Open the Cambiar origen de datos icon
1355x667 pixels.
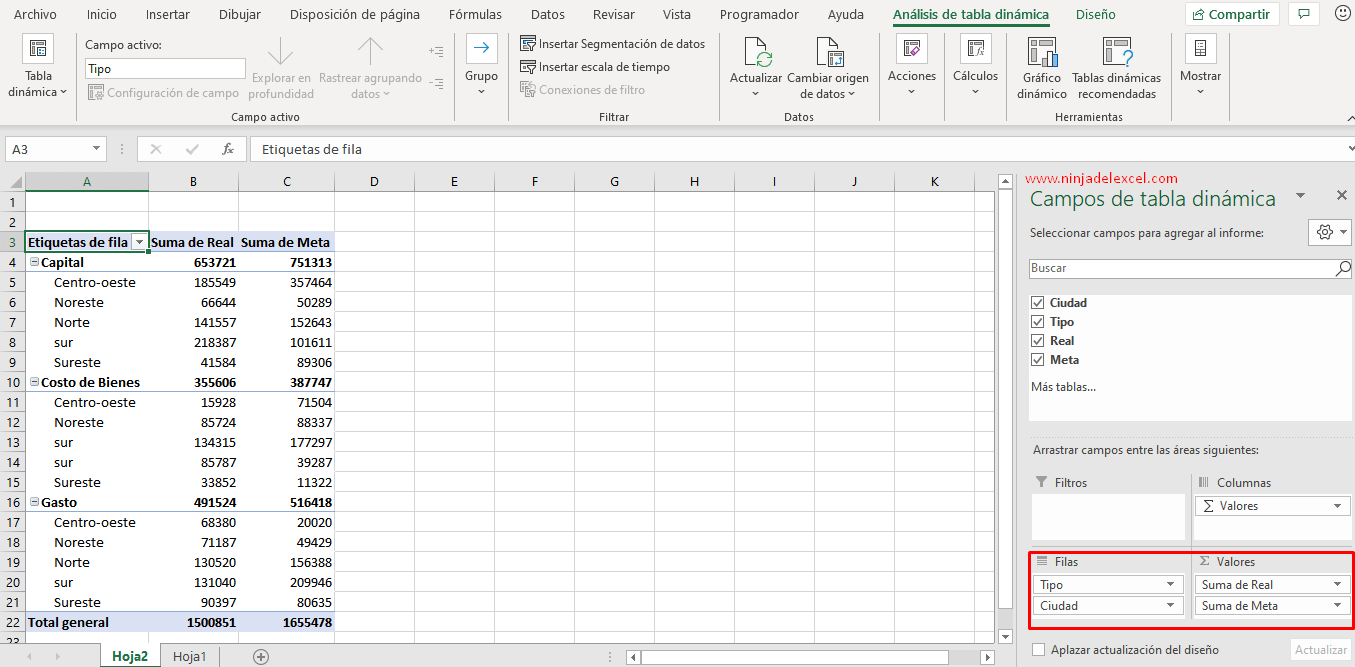pos(828,52)
